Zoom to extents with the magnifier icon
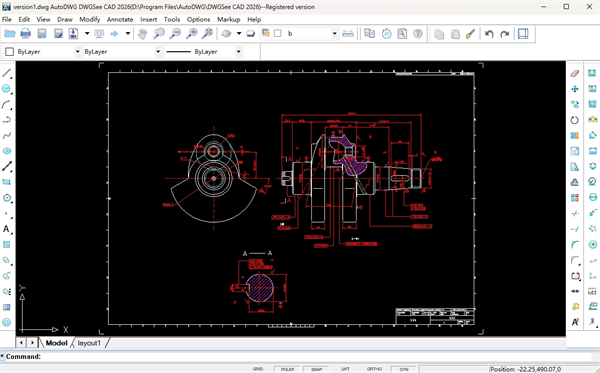Image resolution: width=600 pixels, height=373 pixels. [207, 34]
